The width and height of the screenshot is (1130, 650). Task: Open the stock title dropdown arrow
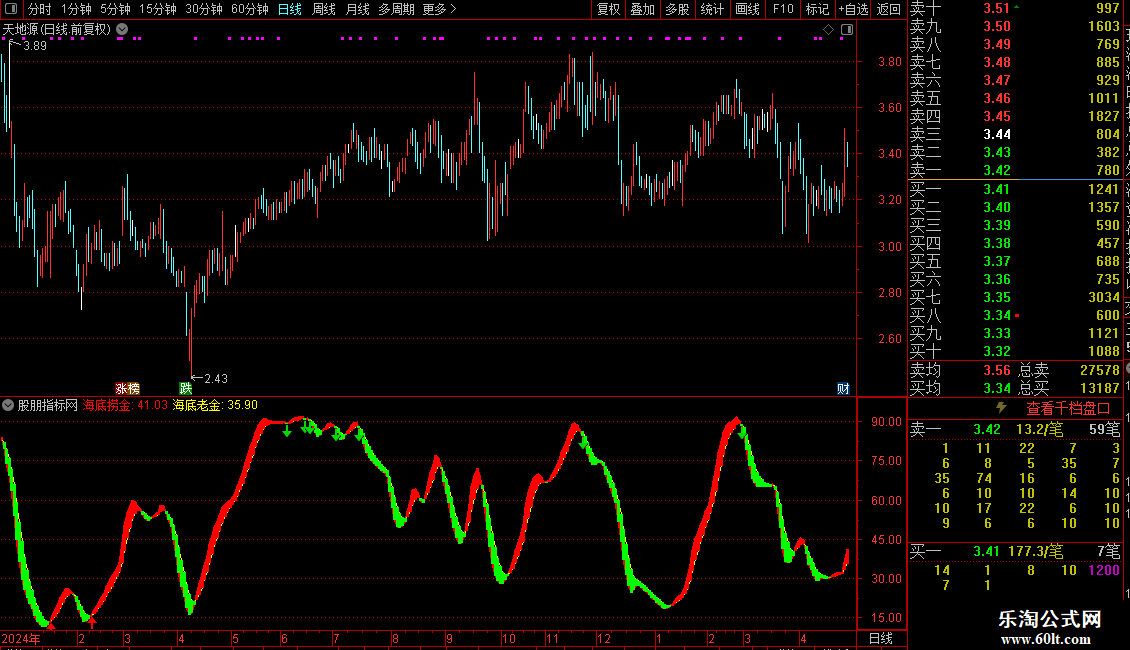click(123, 30)
